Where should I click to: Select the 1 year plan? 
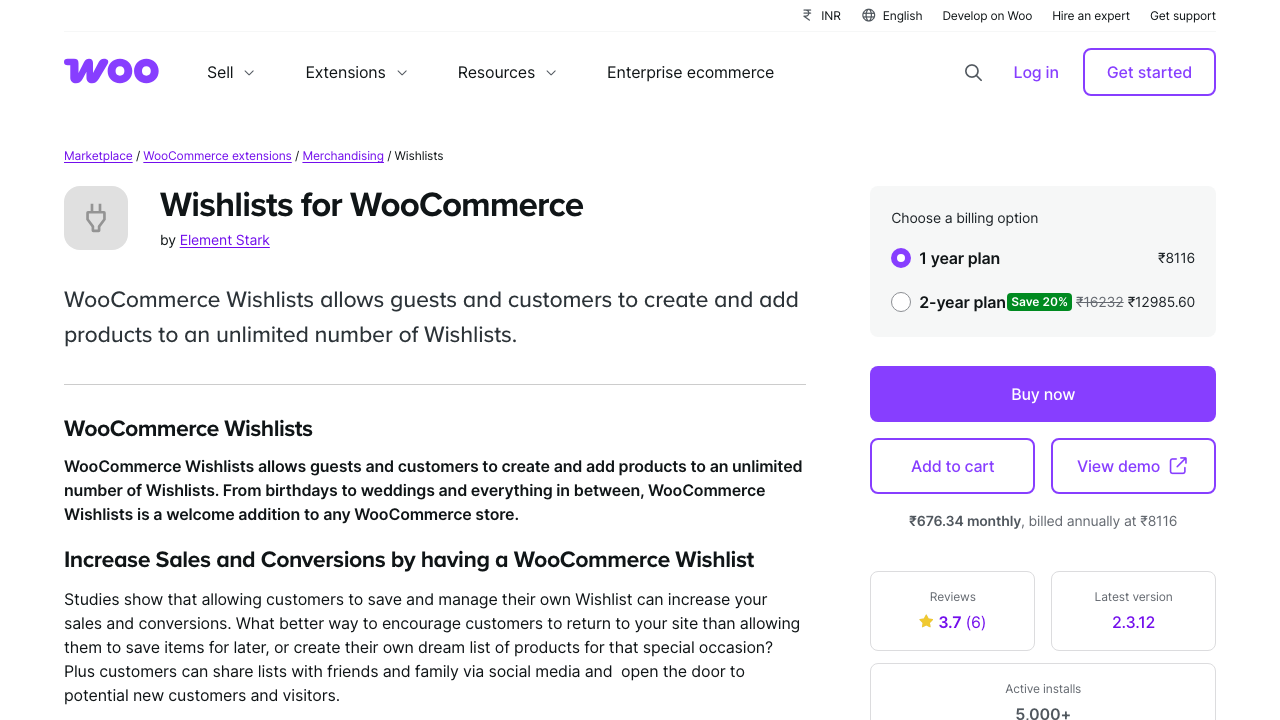[x=900, y=258]
